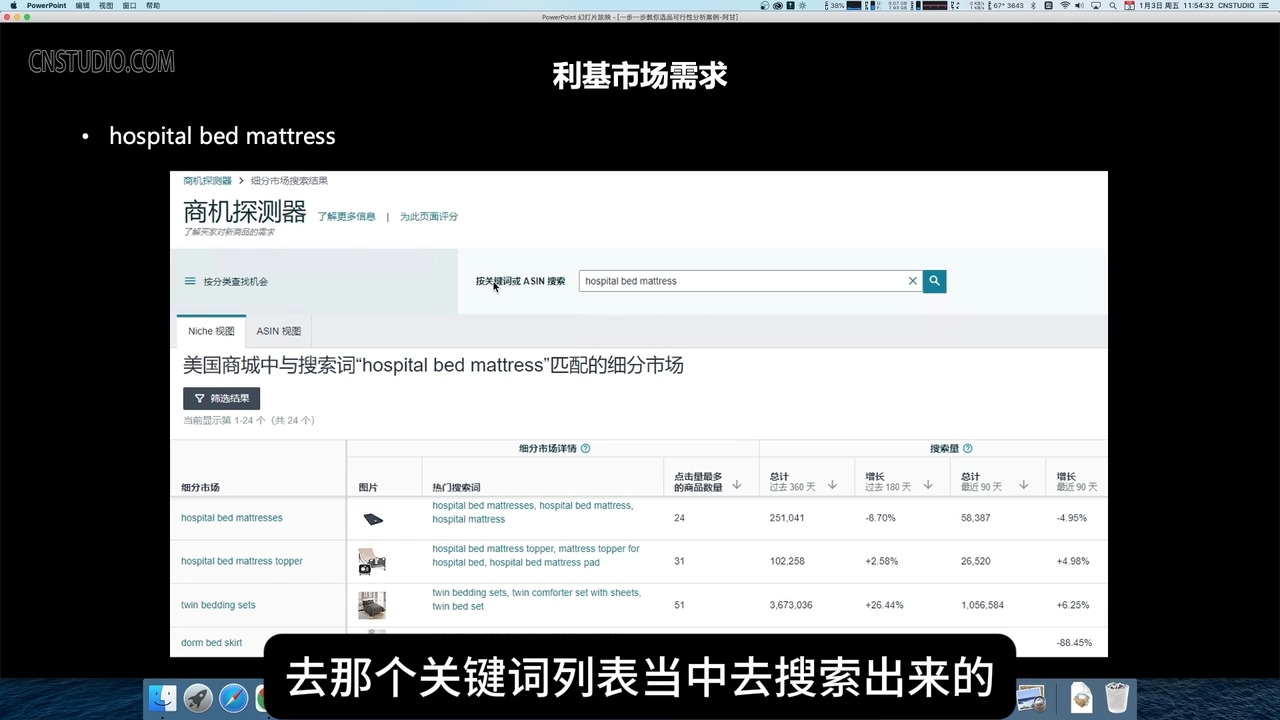Screen dimensions: 1280x720
Task: Click the Finder icon in the Dock
Action: [161, 697]
